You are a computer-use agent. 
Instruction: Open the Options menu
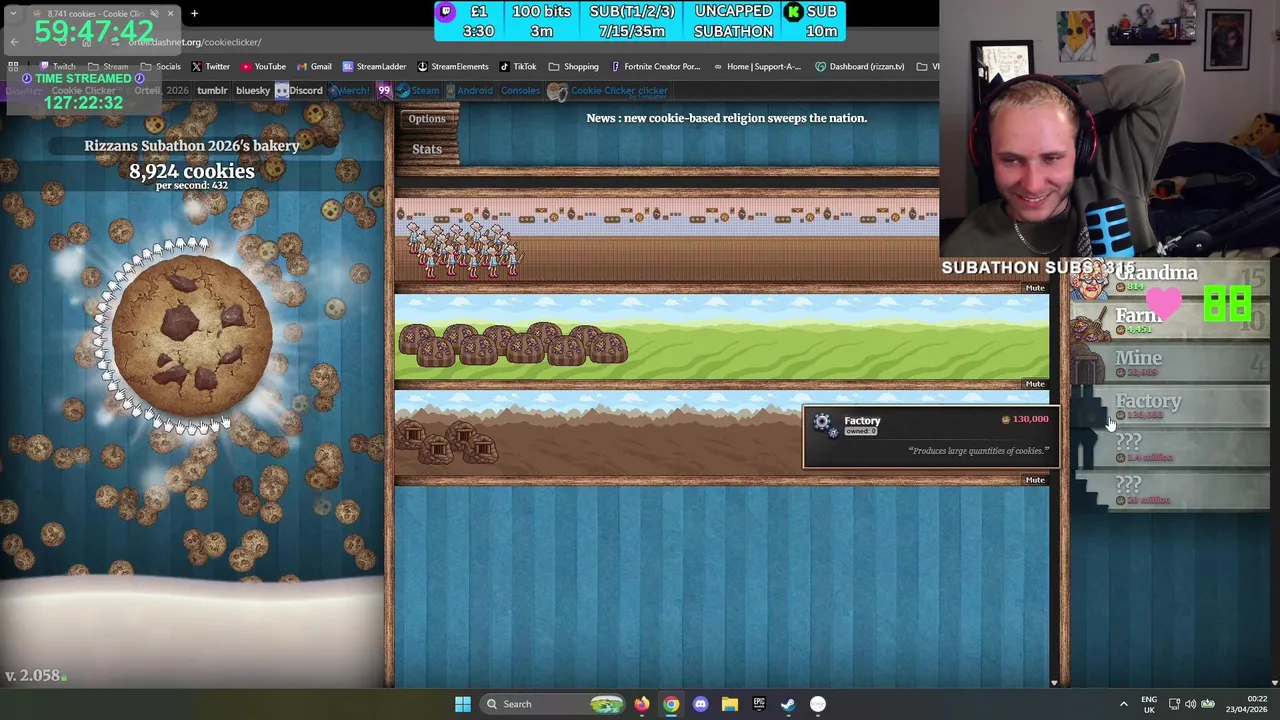tap(427, 119)
